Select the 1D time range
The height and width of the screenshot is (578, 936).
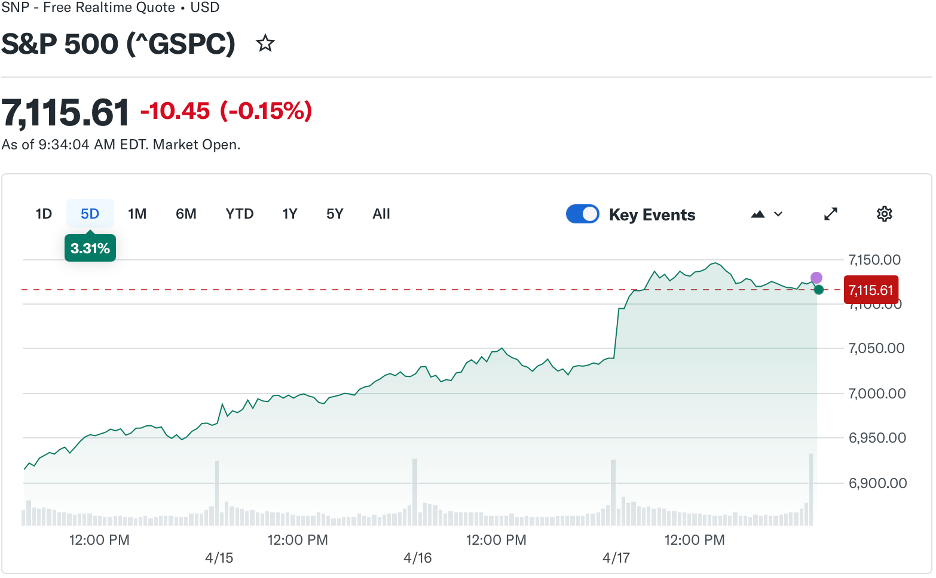click(x=44, y=214)
